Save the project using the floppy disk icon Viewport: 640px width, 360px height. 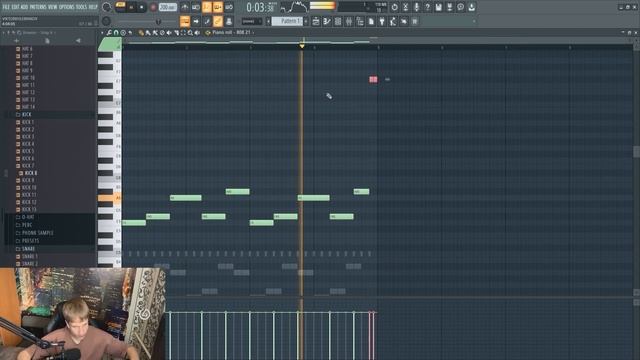438,7
